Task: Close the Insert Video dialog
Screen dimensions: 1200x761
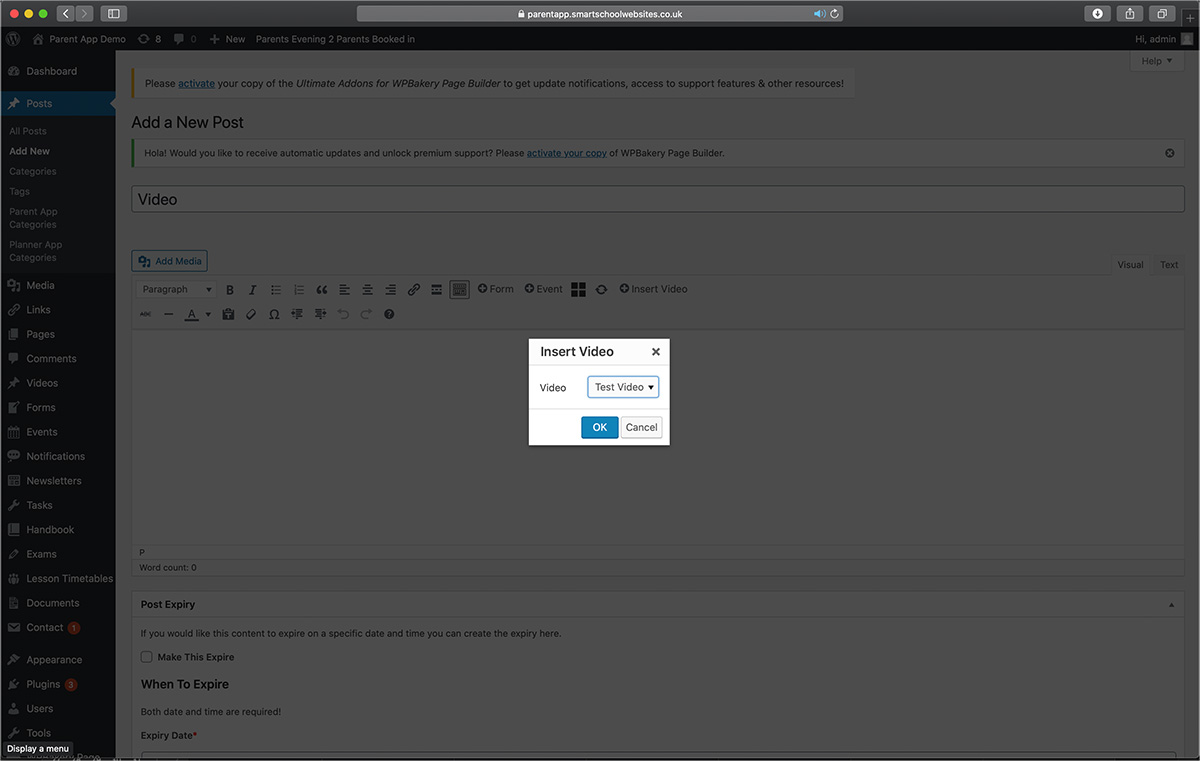Action: (656, 352)
